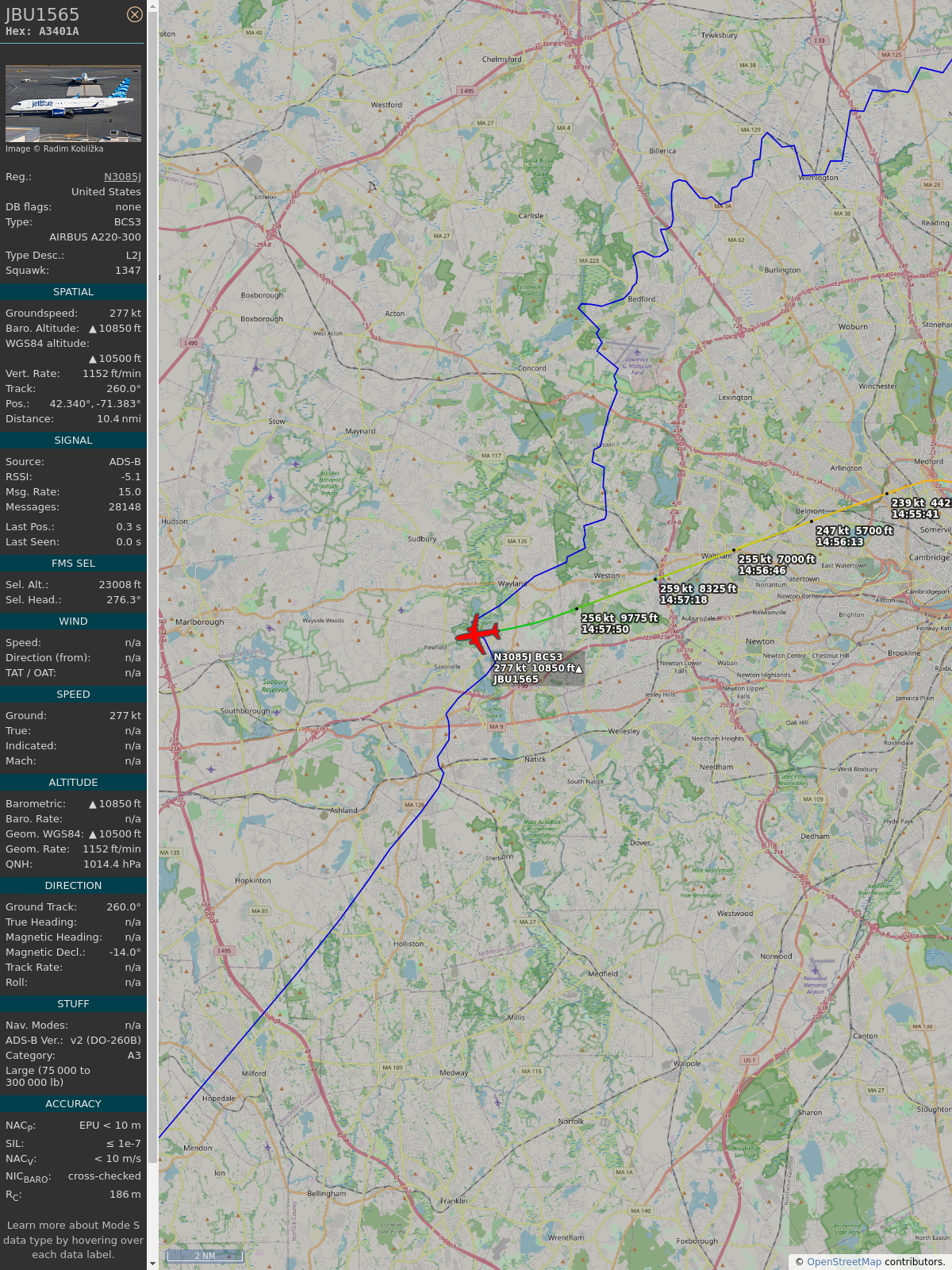
Task: Click the FMS SEL section header
Action: 73,564
